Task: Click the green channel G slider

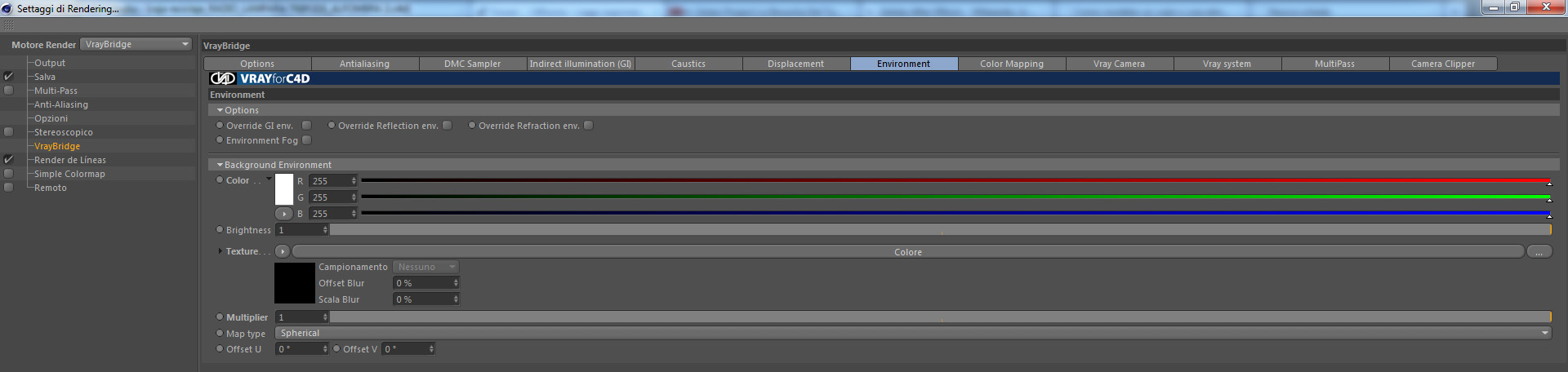Action: pos(955,197)
